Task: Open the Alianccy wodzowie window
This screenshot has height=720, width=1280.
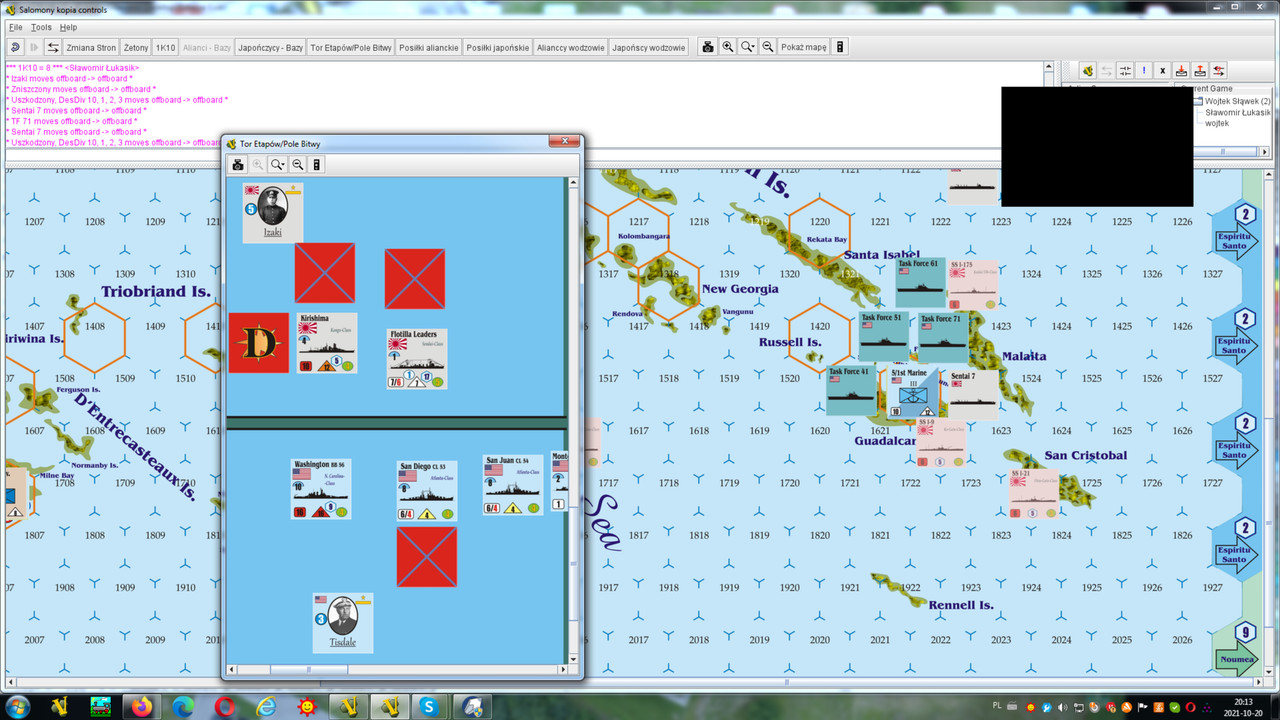Action: click(571, 47)
